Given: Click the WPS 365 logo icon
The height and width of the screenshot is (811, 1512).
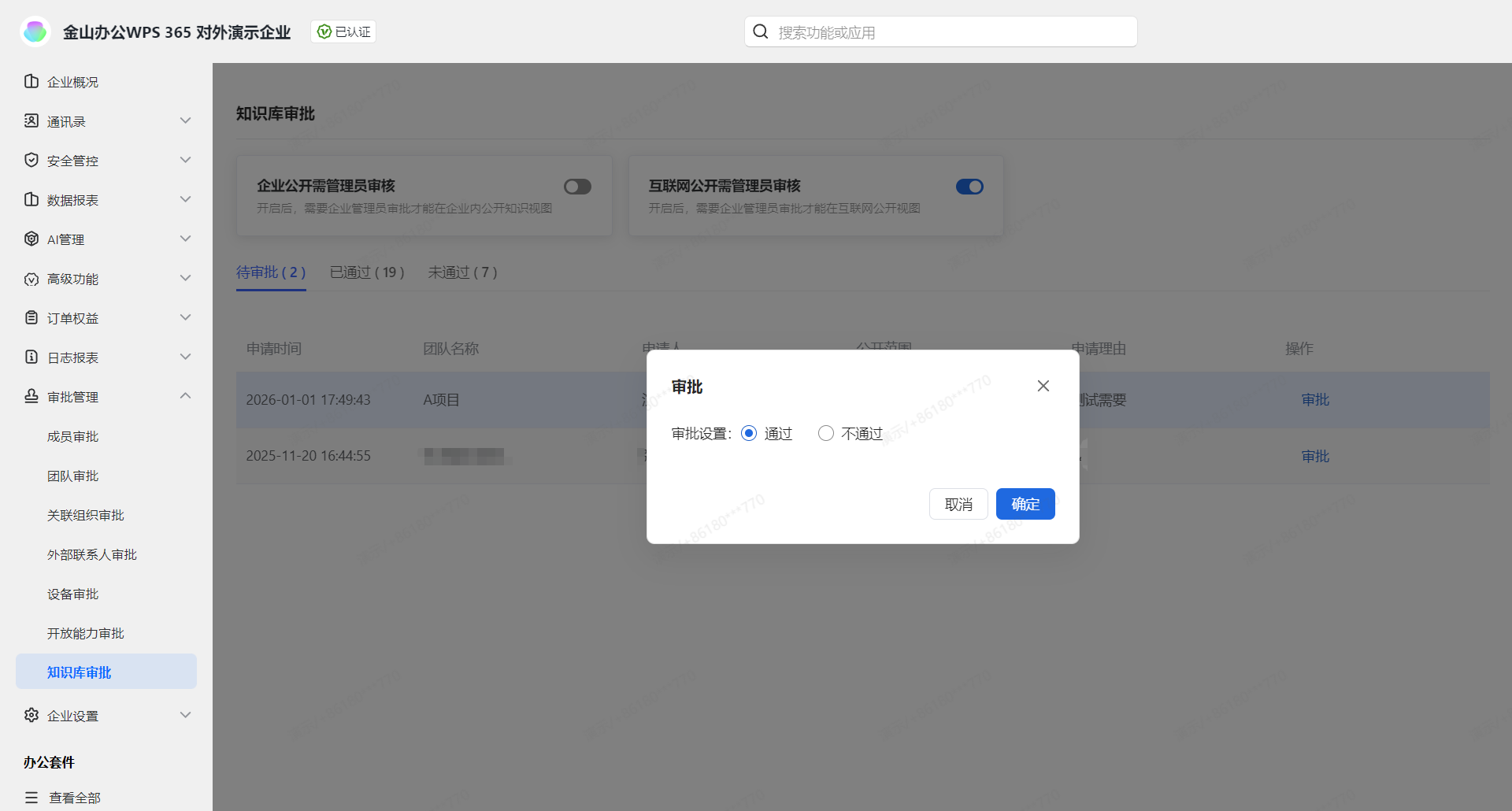Looking at the screenshot, I should pyautogui.click(x=35, y=31).
